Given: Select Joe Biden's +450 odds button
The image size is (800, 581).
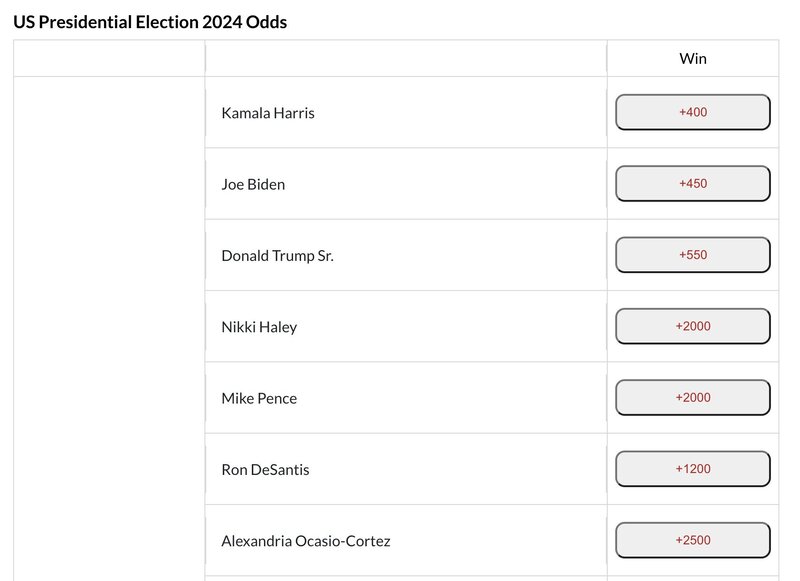Looking at the screenshot, I should pos(692,184).
